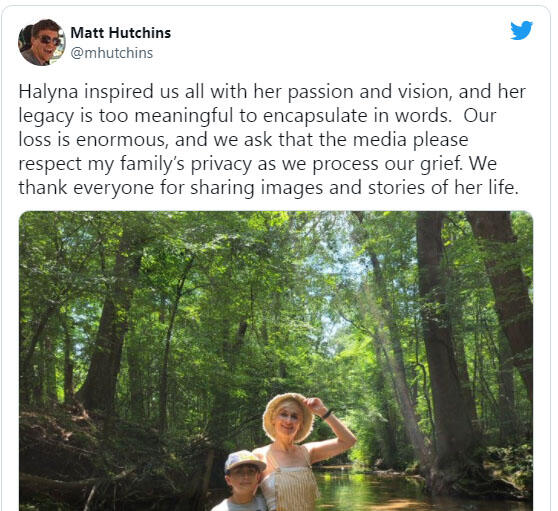Click the Twitter bird logo
558x511 pixels.
pyautogui.click(x=521, y=30)
